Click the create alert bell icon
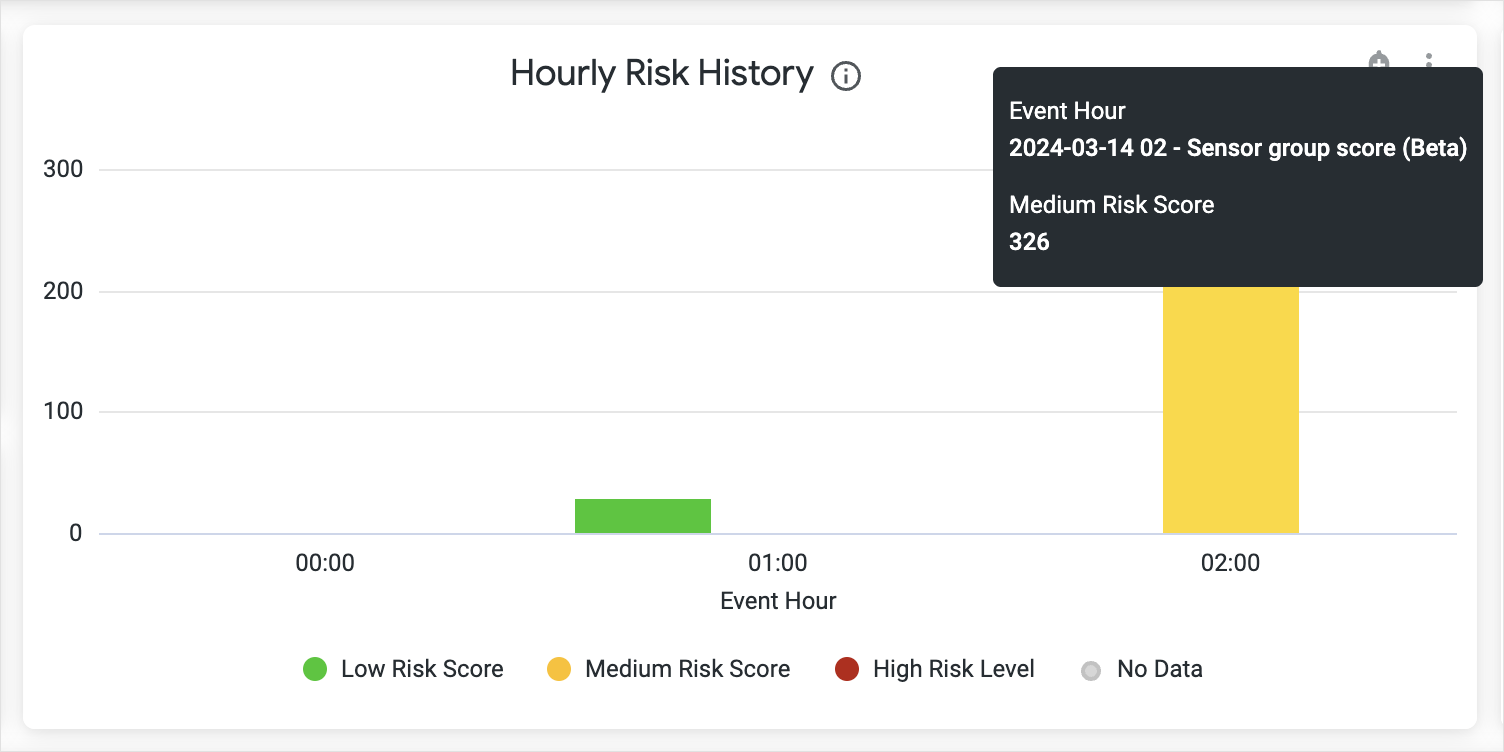 (x=1379, y=60)
